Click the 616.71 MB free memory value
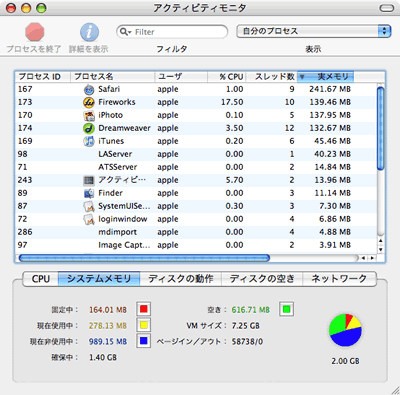This screenshot has height=395, width=400. coord(251,310)
